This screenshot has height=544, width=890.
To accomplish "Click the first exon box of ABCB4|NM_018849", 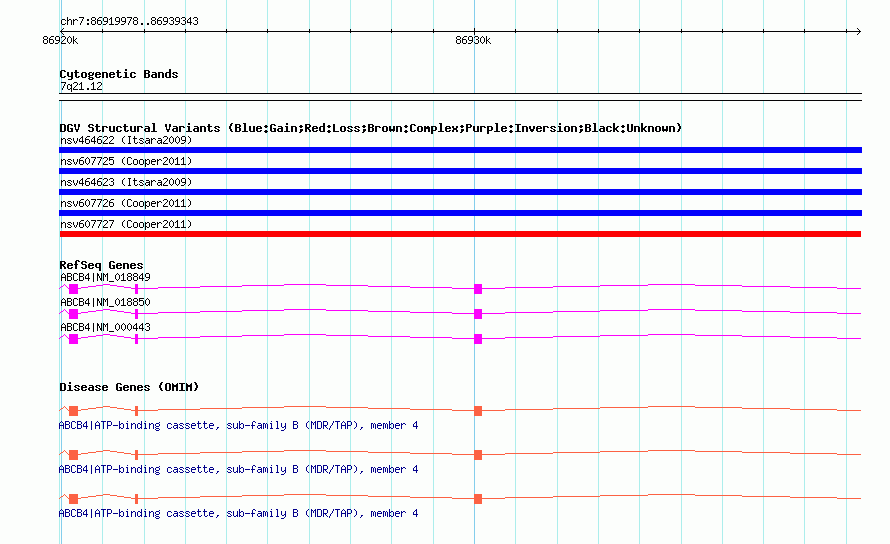I will tap(73, 289).
